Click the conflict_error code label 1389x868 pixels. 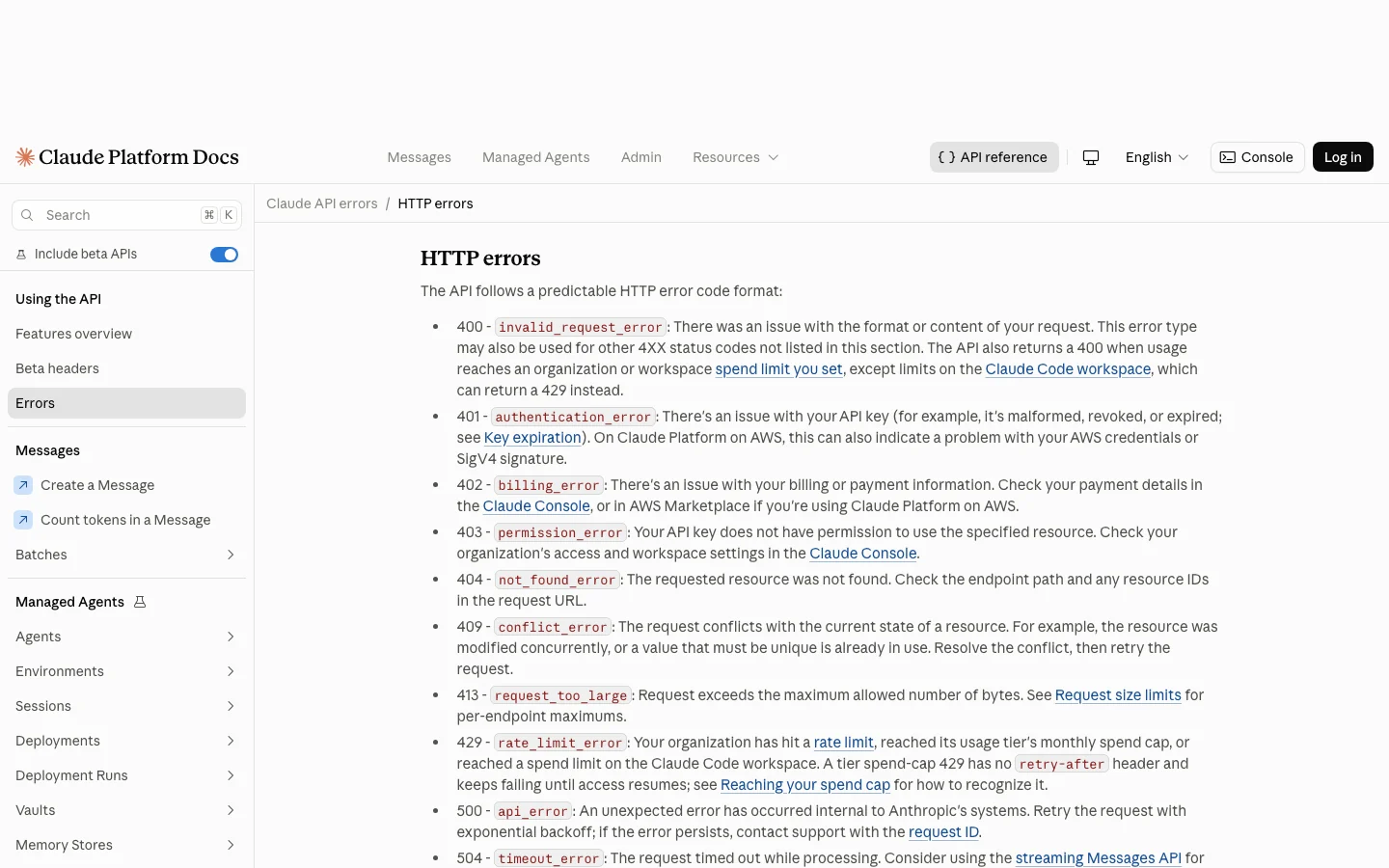[x=553, y=627]
